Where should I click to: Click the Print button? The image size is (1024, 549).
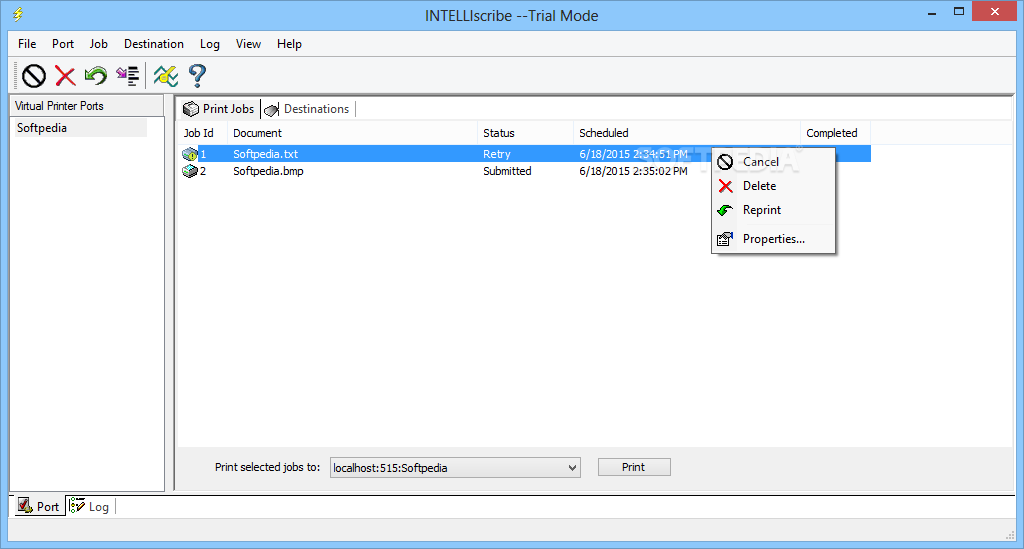(634, 467)
